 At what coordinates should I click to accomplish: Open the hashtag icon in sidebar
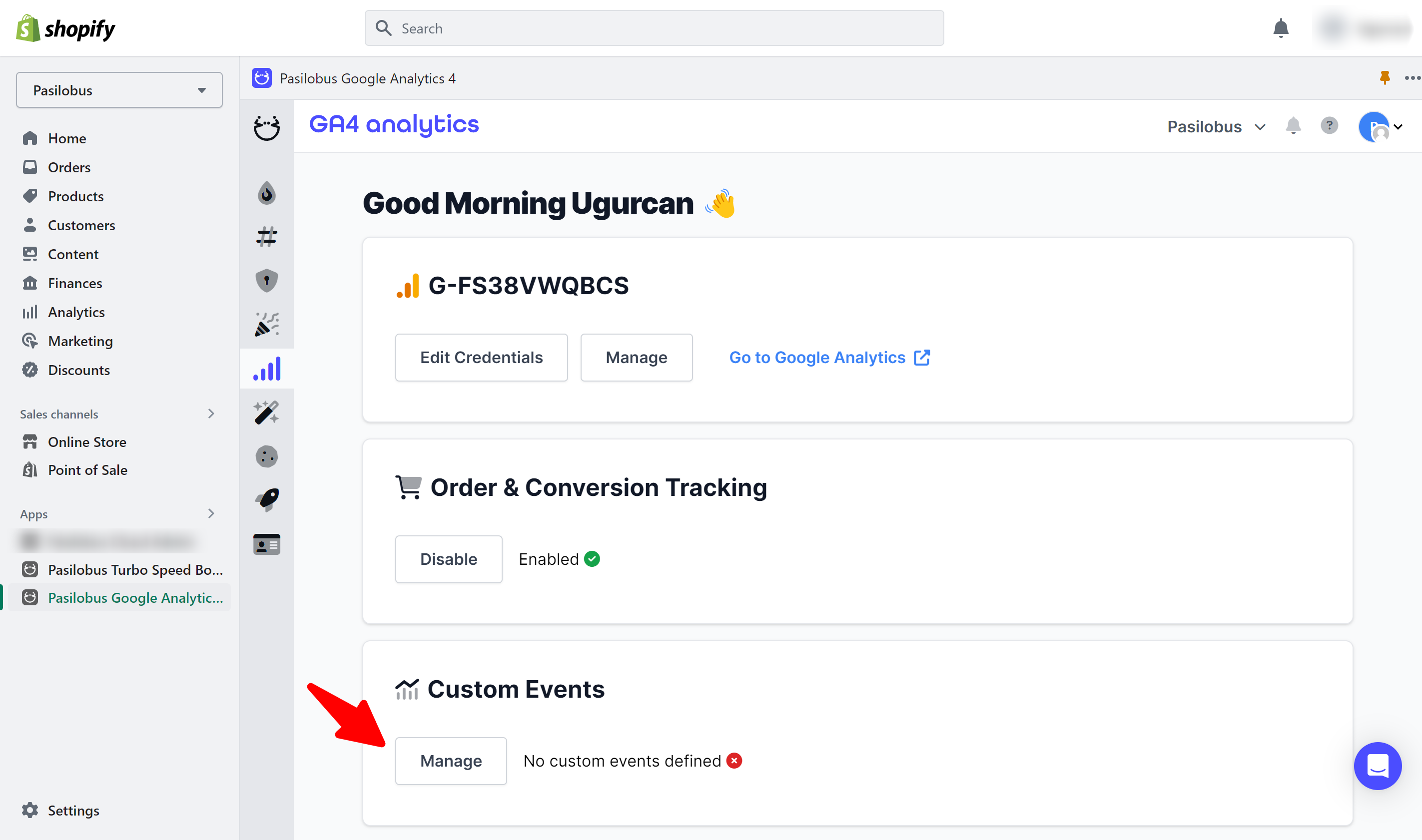point(266,237)
